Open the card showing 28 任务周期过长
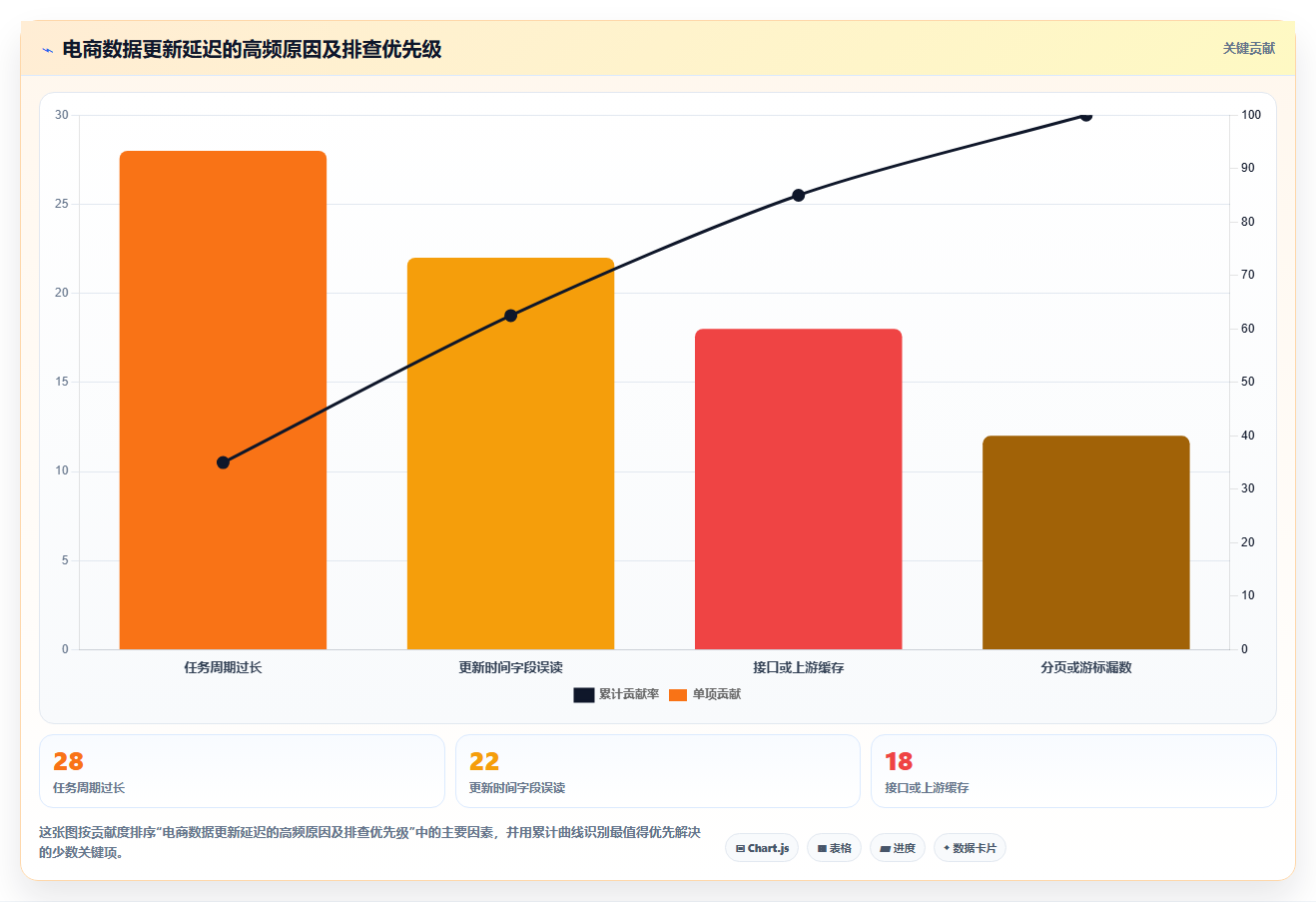 click(x=242, y=771)
